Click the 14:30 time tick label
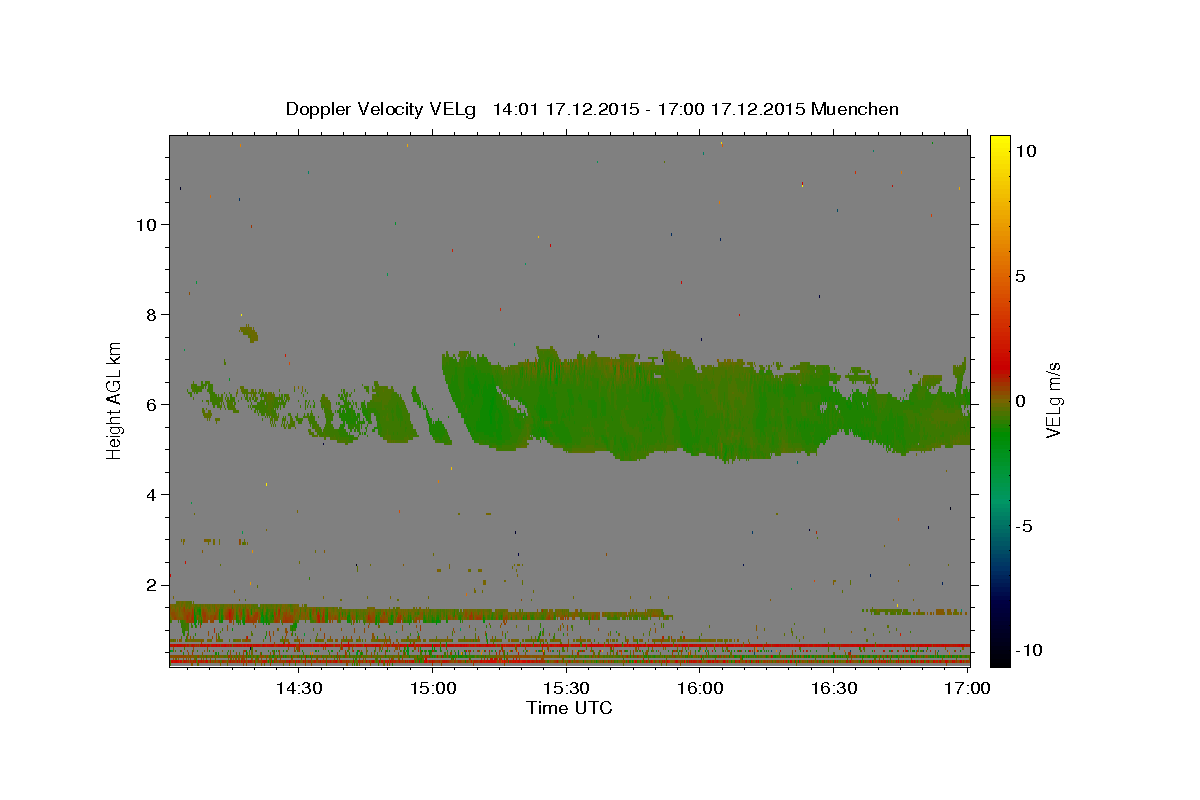 tap(298, 688)
